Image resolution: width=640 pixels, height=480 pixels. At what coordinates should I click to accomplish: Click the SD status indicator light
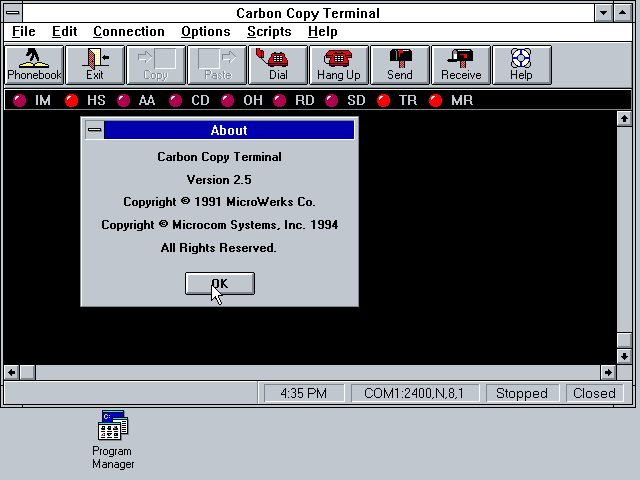pyautogui.click(x=331, y=100)
